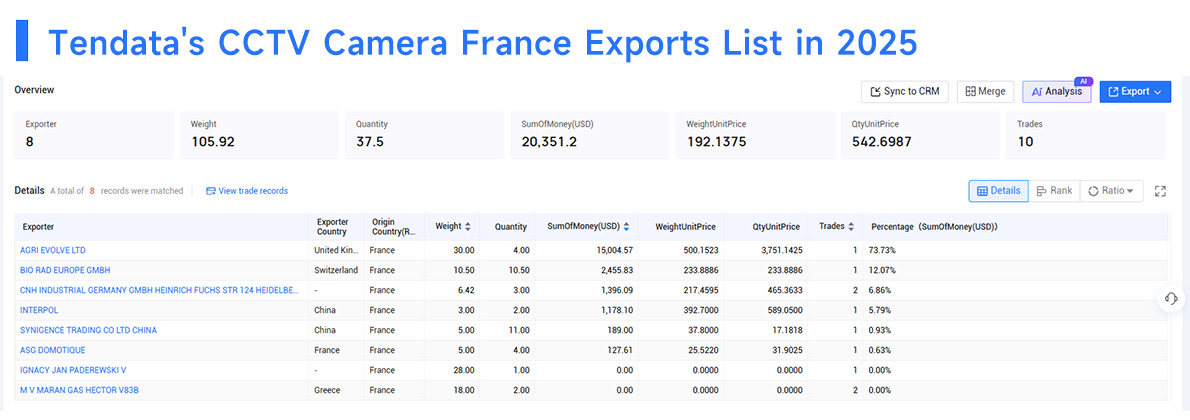Open exporter SYNIGENCE TRADING CO LTD CHINA
The height and width of the screenshot is (420, 1190).
click(x=90, y=330)
